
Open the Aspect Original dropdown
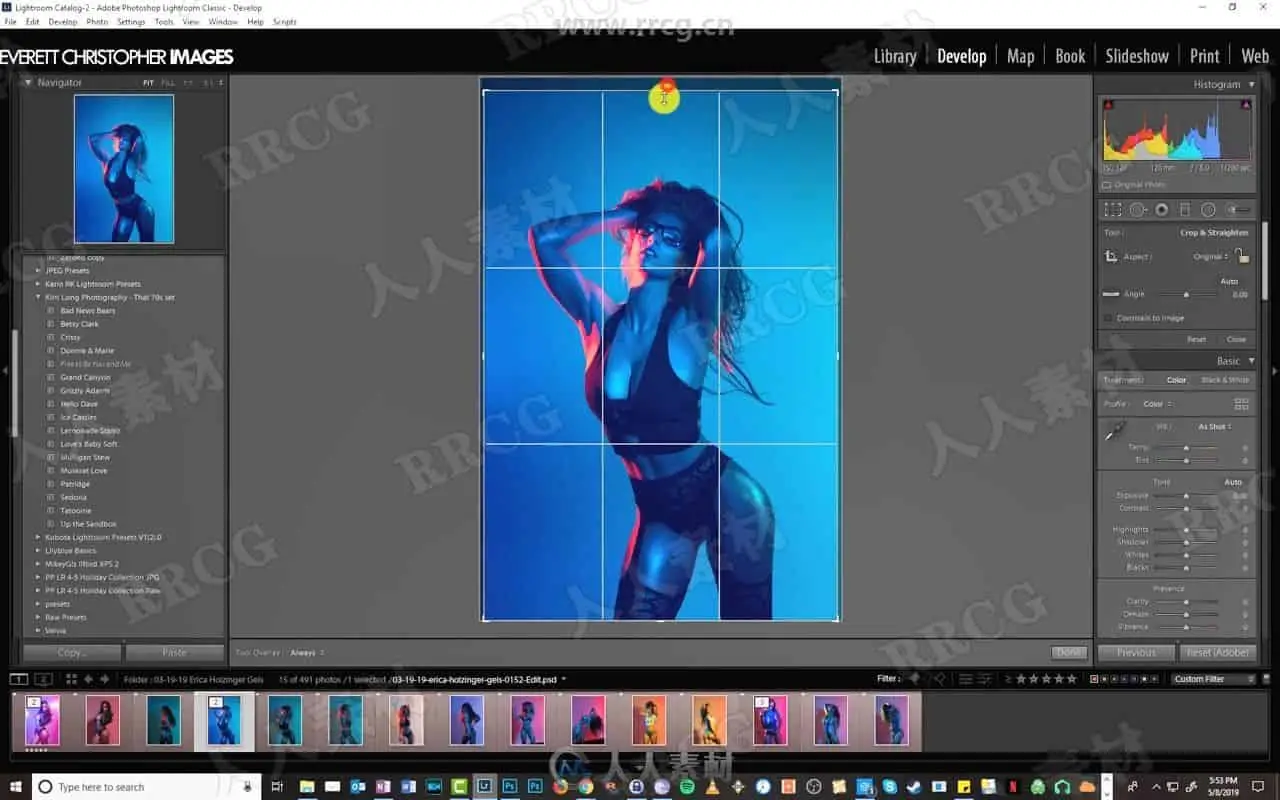pyautogui.click(x=1211, y=257)
